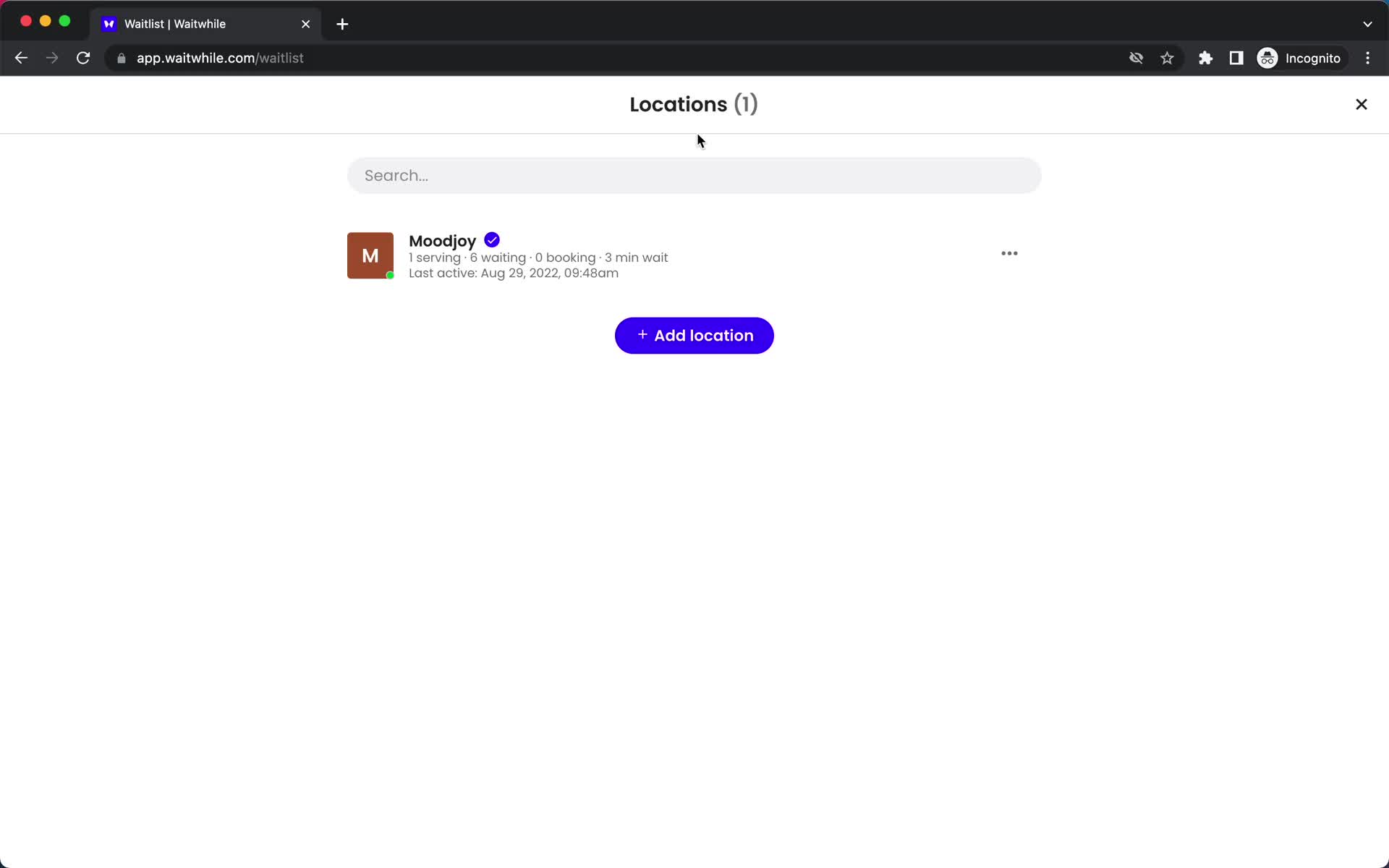Reload the Waitwhile page
Viewport: 1389px width, 868px height.
83,58
